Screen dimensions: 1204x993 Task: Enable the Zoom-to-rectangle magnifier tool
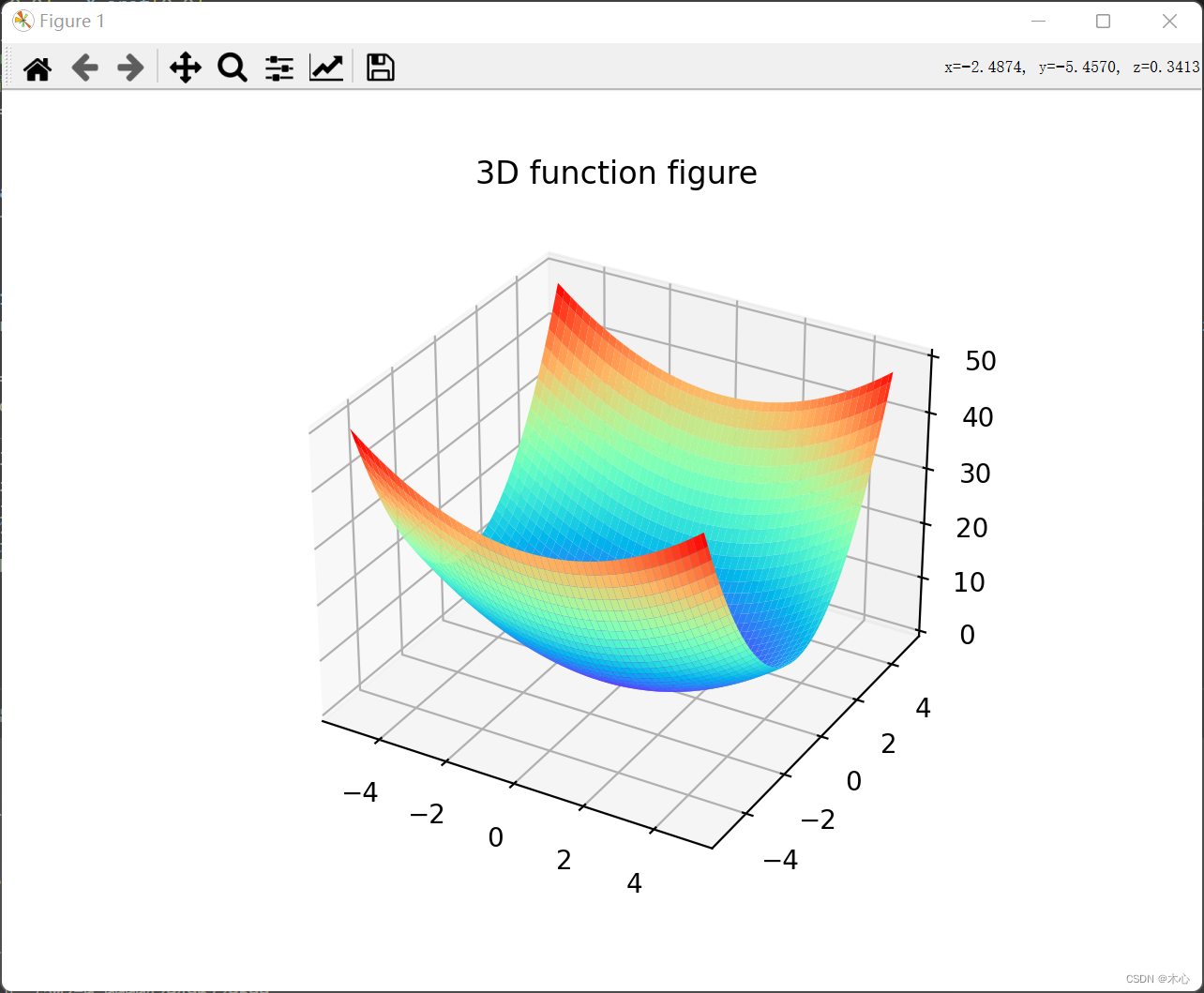232,67
